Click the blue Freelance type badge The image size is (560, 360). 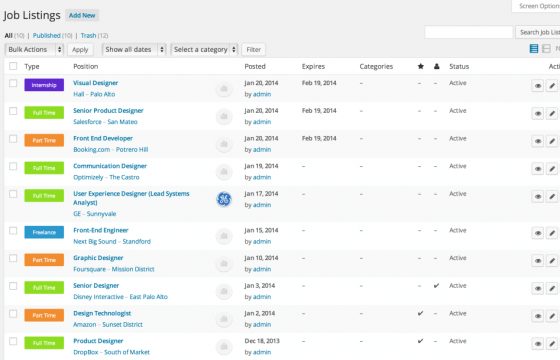click(44, 232)
